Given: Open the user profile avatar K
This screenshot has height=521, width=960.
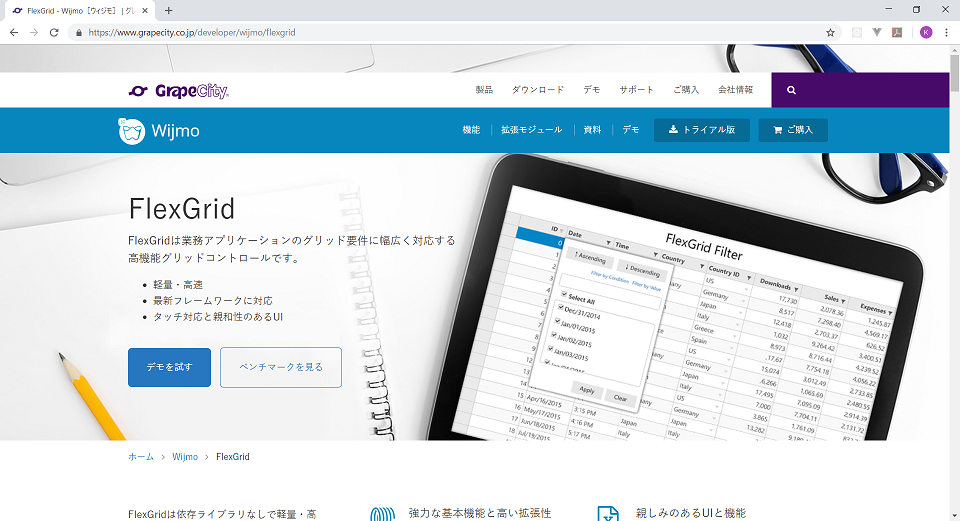Looking at the screenshot, I should [926, 32].
